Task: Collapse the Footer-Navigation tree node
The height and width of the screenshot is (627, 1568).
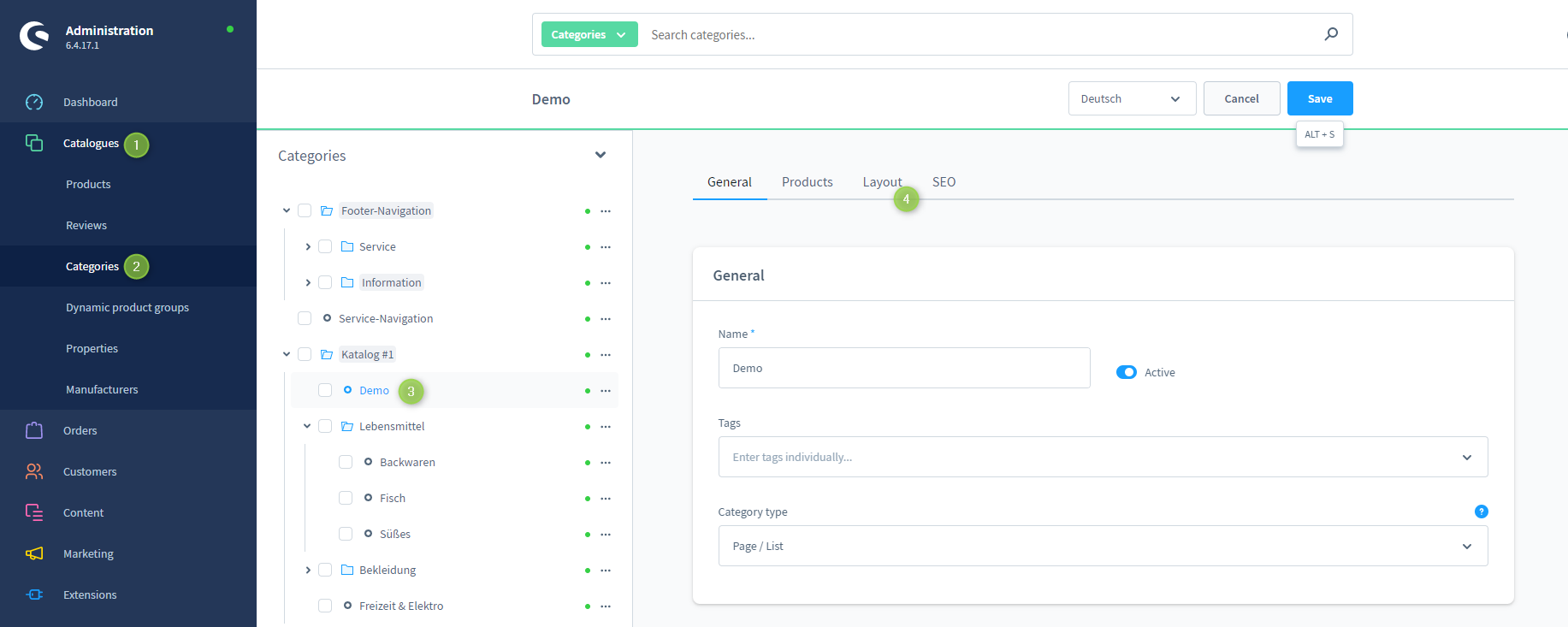Action: tap(287, 210)
